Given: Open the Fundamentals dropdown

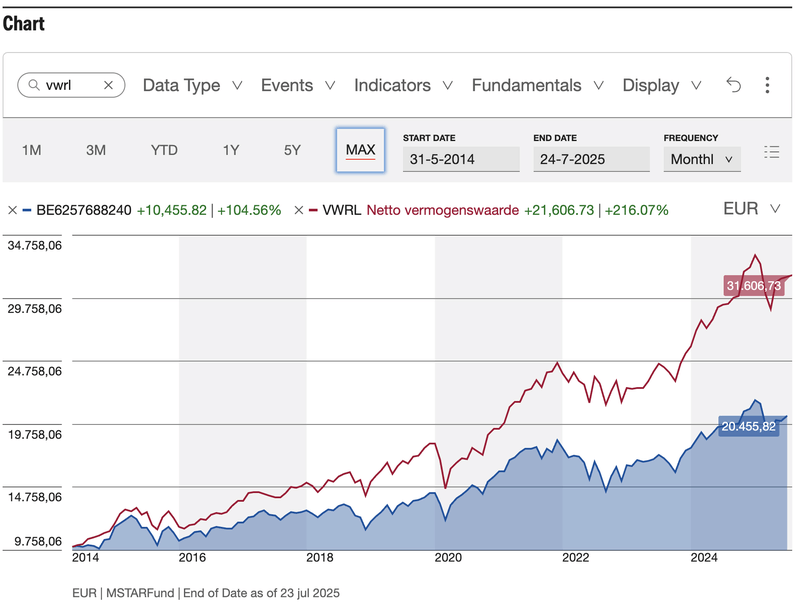Looking at the screenshot, I should (537, 86).
